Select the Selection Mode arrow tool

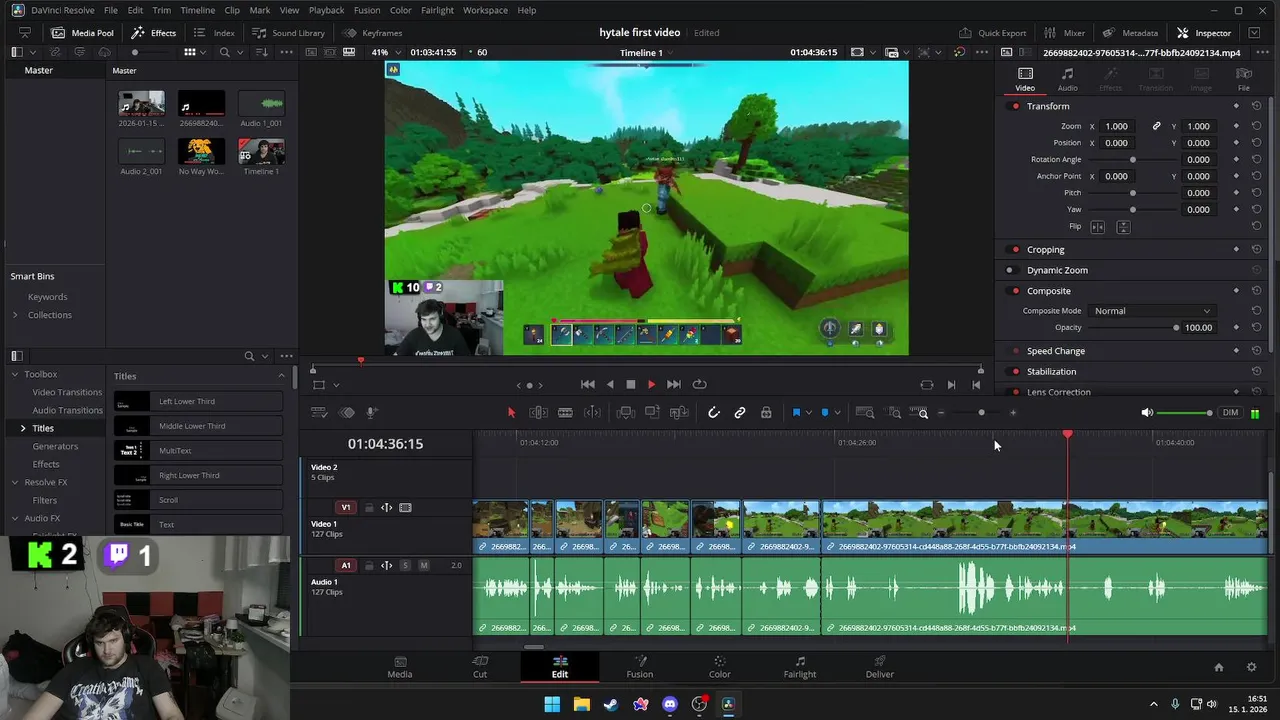point(511,412)
